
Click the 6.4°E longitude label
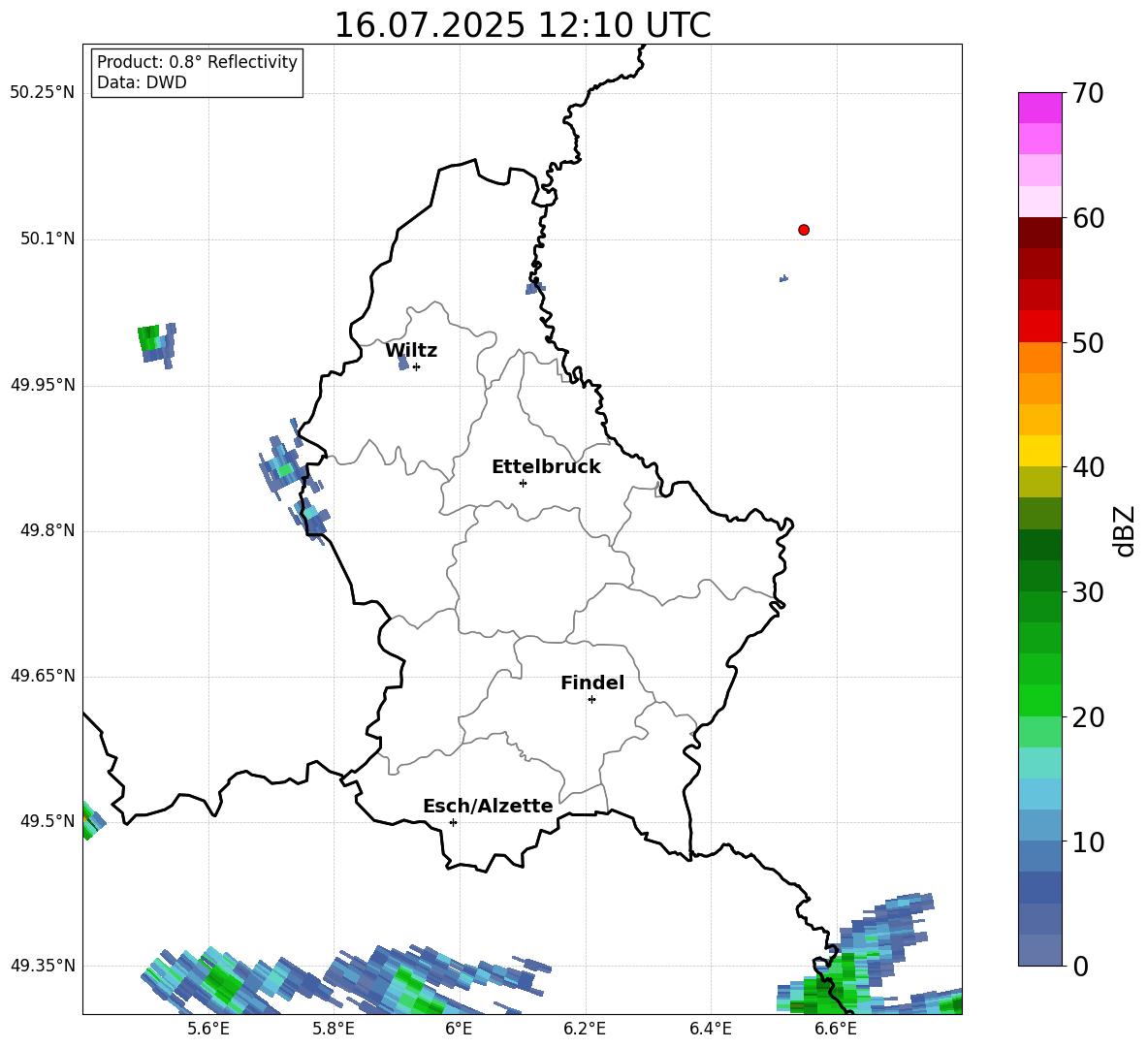click(710, 1029)
